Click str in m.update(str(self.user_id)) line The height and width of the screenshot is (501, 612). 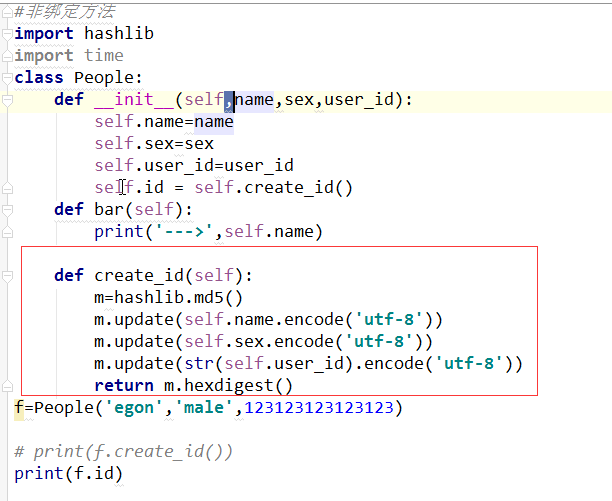[199, 364]
